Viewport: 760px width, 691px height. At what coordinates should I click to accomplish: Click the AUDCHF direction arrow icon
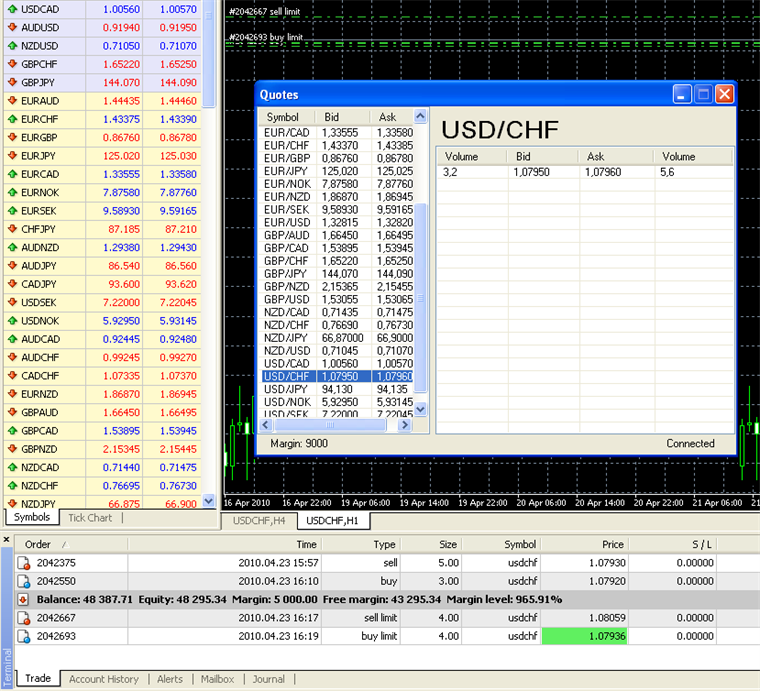[x=13, y=358]
